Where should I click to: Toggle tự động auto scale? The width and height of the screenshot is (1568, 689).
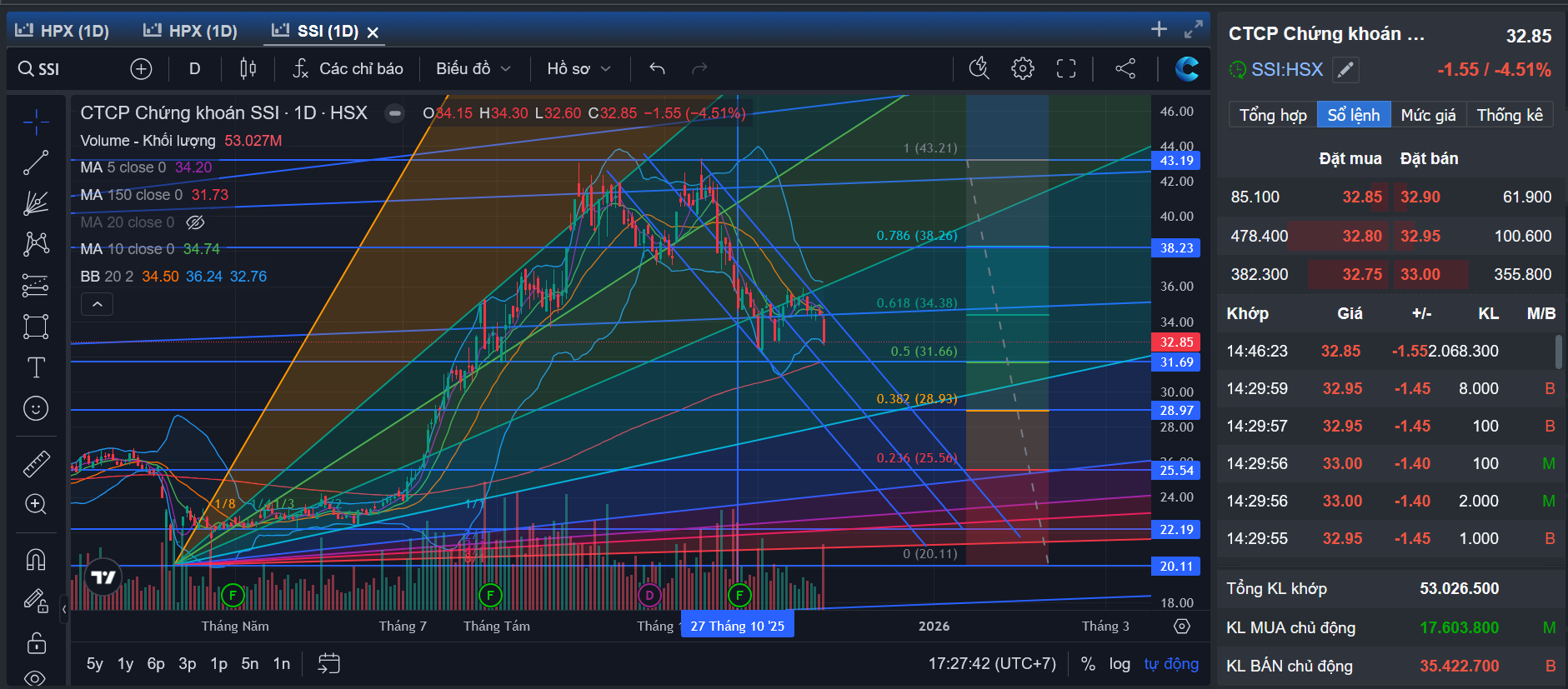click(x=1171, y=664)
